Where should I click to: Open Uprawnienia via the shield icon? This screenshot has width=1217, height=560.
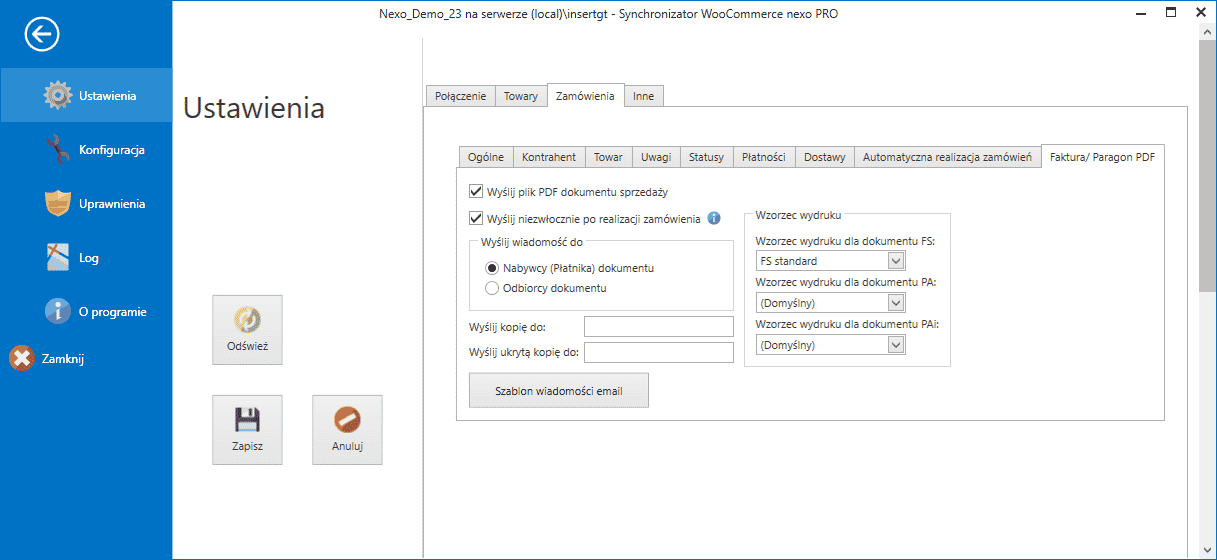tap(59, 203)
